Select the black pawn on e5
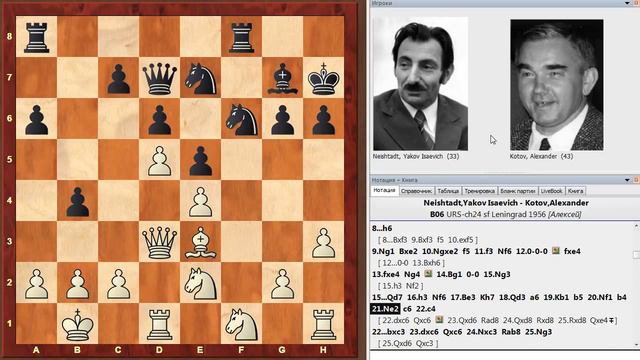This screenshot has height=360, width=640. pos(200,160)
